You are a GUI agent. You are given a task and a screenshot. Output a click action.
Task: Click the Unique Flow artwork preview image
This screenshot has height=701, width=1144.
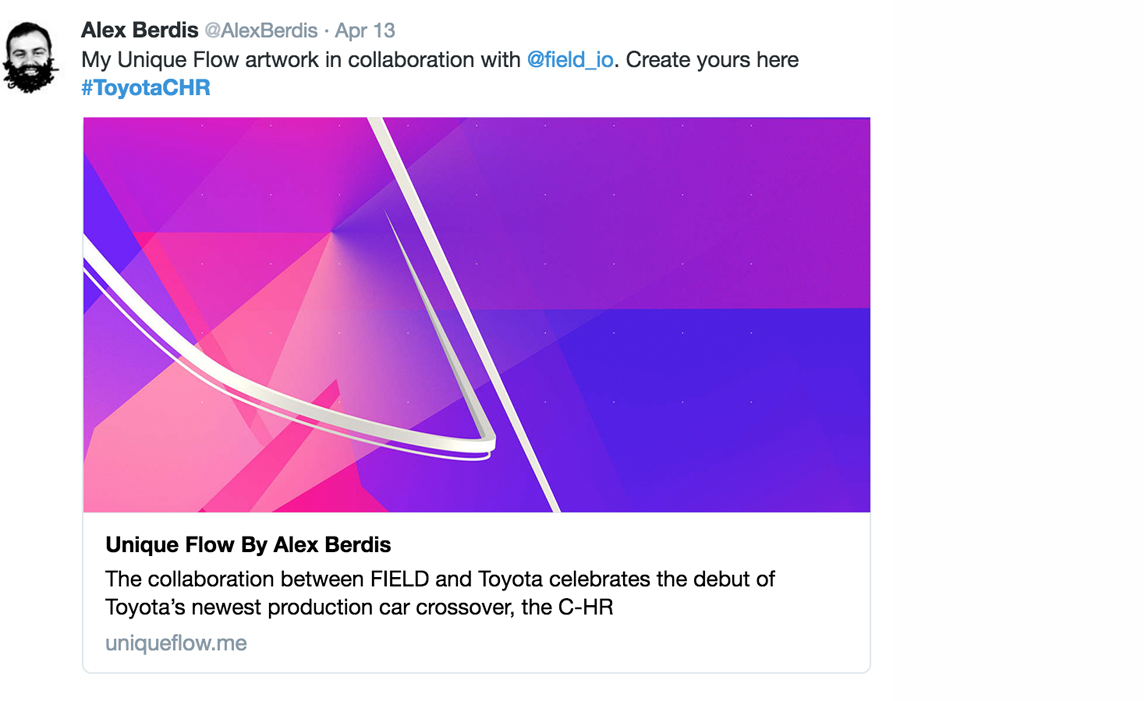pos(476,314)
